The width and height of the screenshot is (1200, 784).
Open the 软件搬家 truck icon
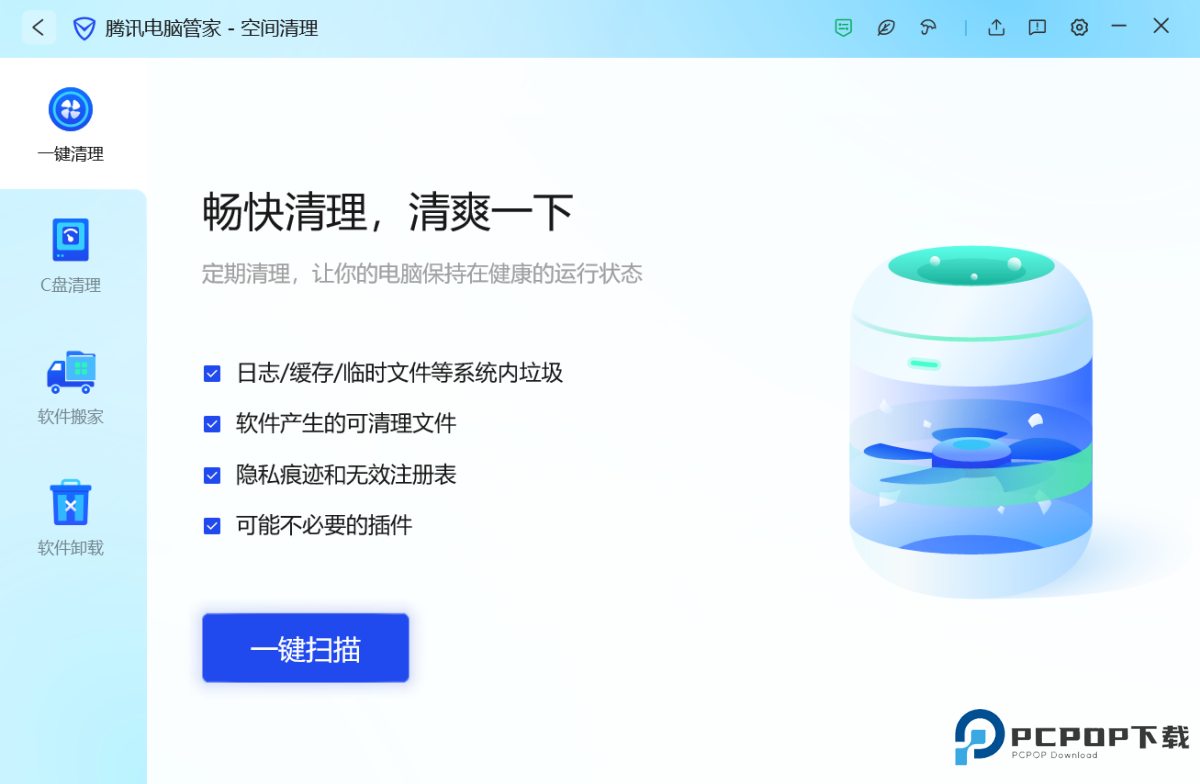point(71,372)
